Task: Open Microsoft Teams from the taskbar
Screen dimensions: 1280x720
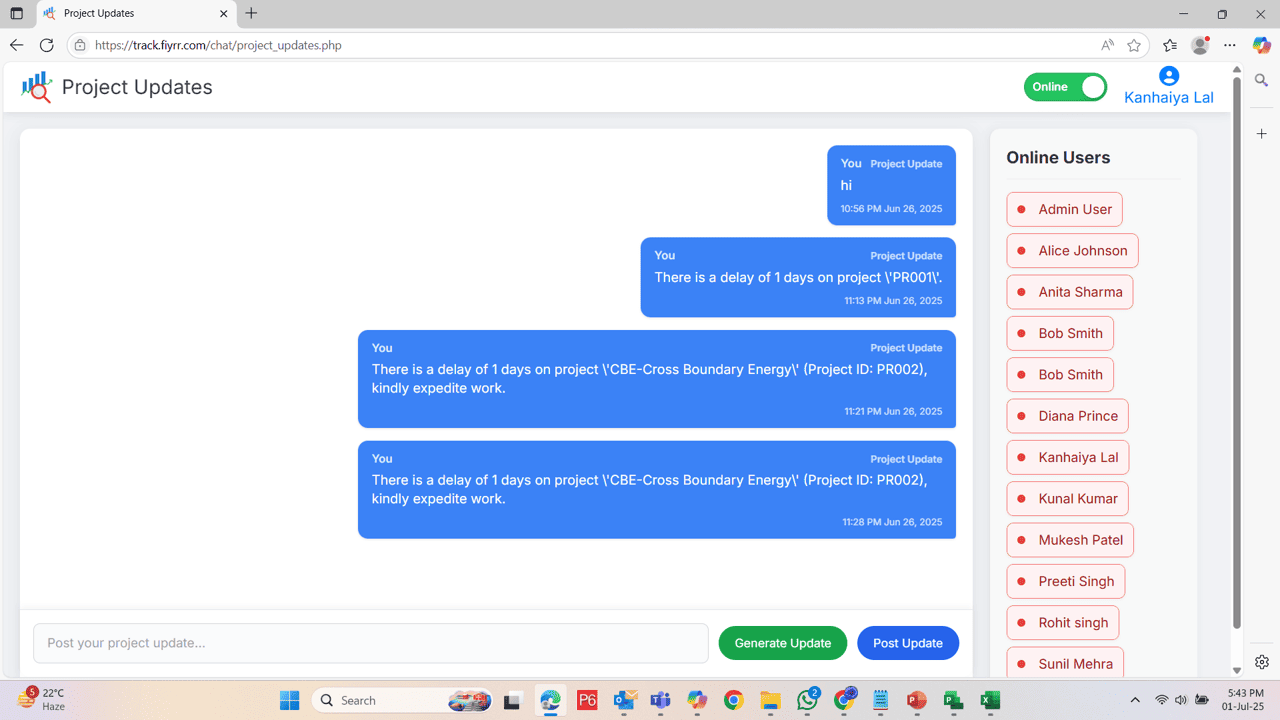Action: click(660, 700)
